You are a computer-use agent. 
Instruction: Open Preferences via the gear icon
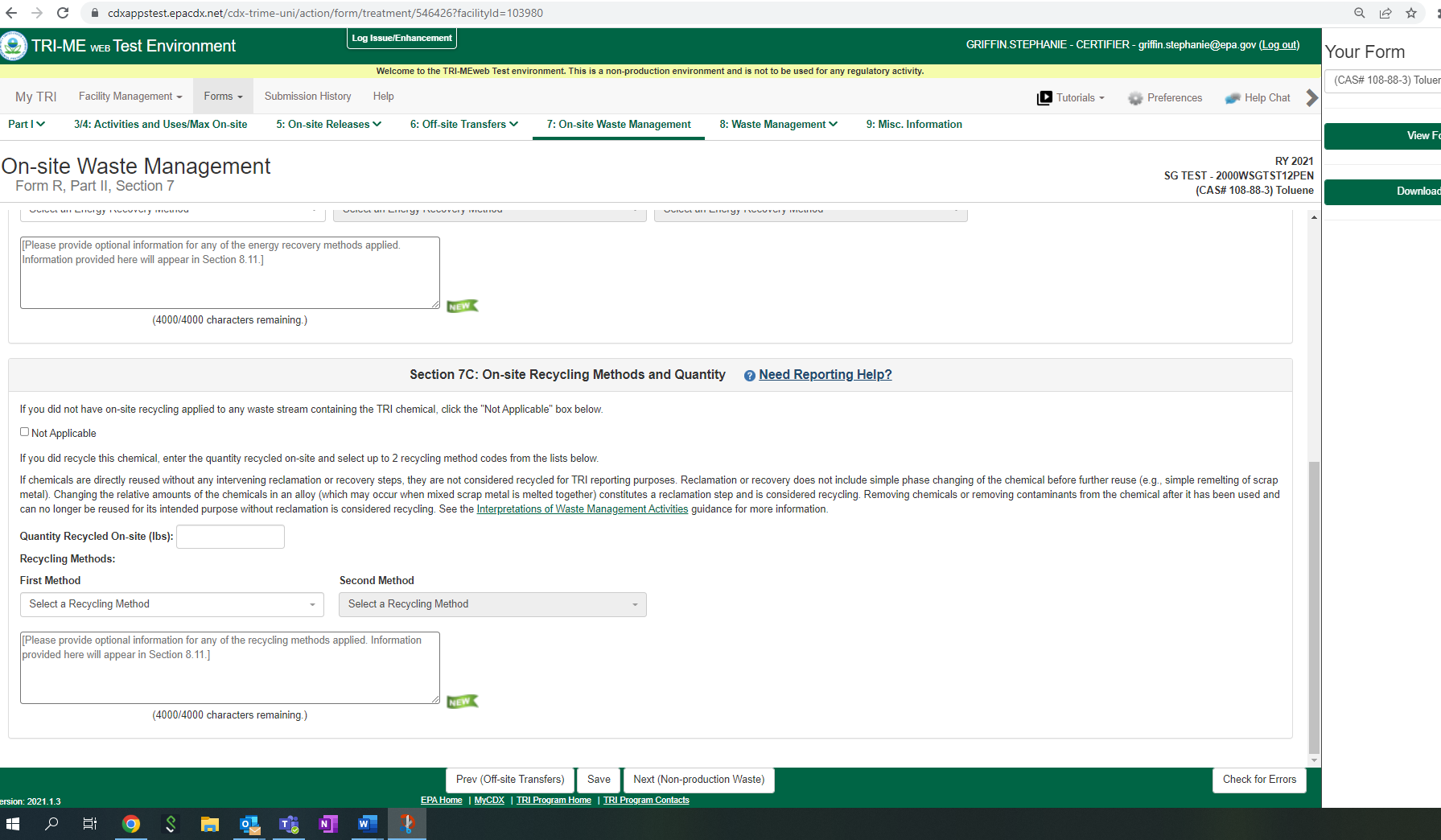pyautogui.click(x=1135, y=98)
